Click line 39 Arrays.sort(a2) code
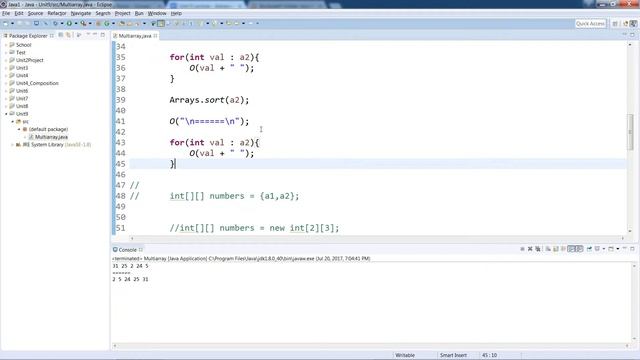The image size is (640, 360). (x=209, y=100)
